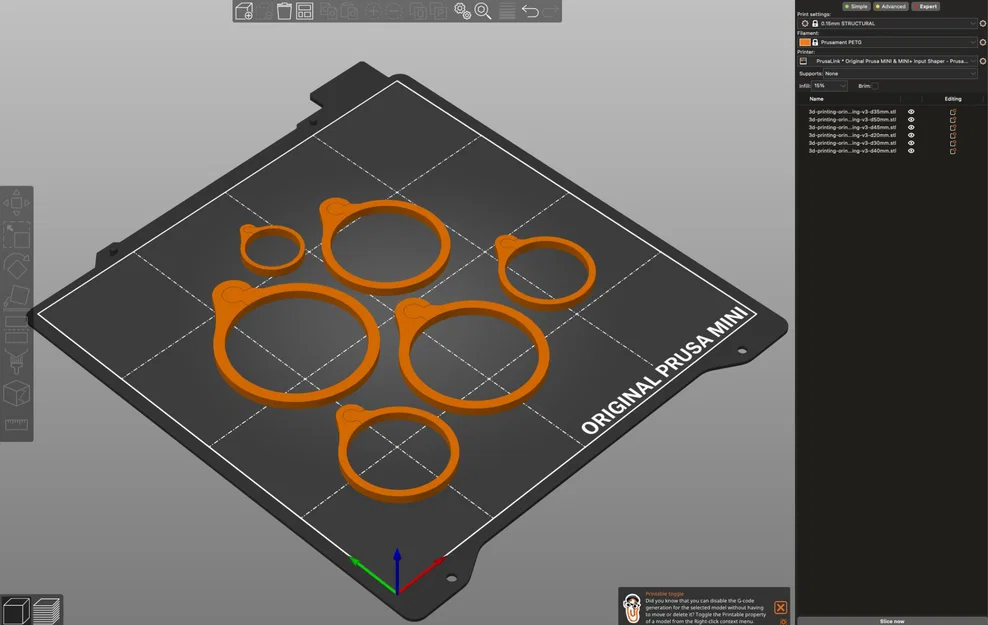Select the Cut tool in left sidebar
Screen dimensions: 988x625
(x=16, y=330)
